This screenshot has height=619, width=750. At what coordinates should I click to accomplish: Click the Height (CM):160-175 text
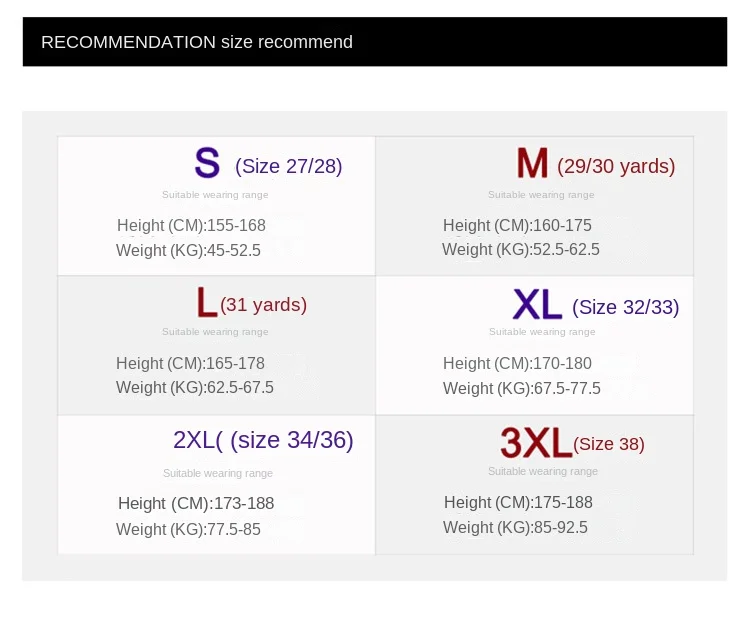click(x=517, y=225)
